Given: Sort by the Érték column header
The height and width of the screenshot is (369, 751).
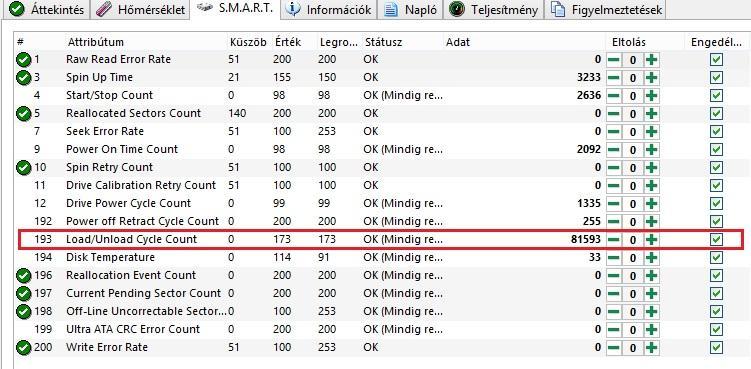Looking at the screenshot, I should coord(288,42).
